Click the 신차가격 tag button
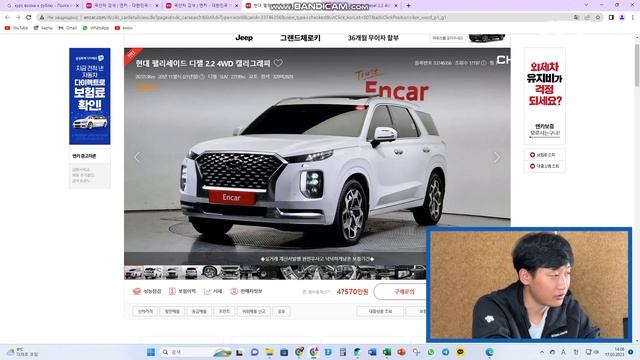Image resolution: width=640 pixels, height=360 pixels. point(145,311)
